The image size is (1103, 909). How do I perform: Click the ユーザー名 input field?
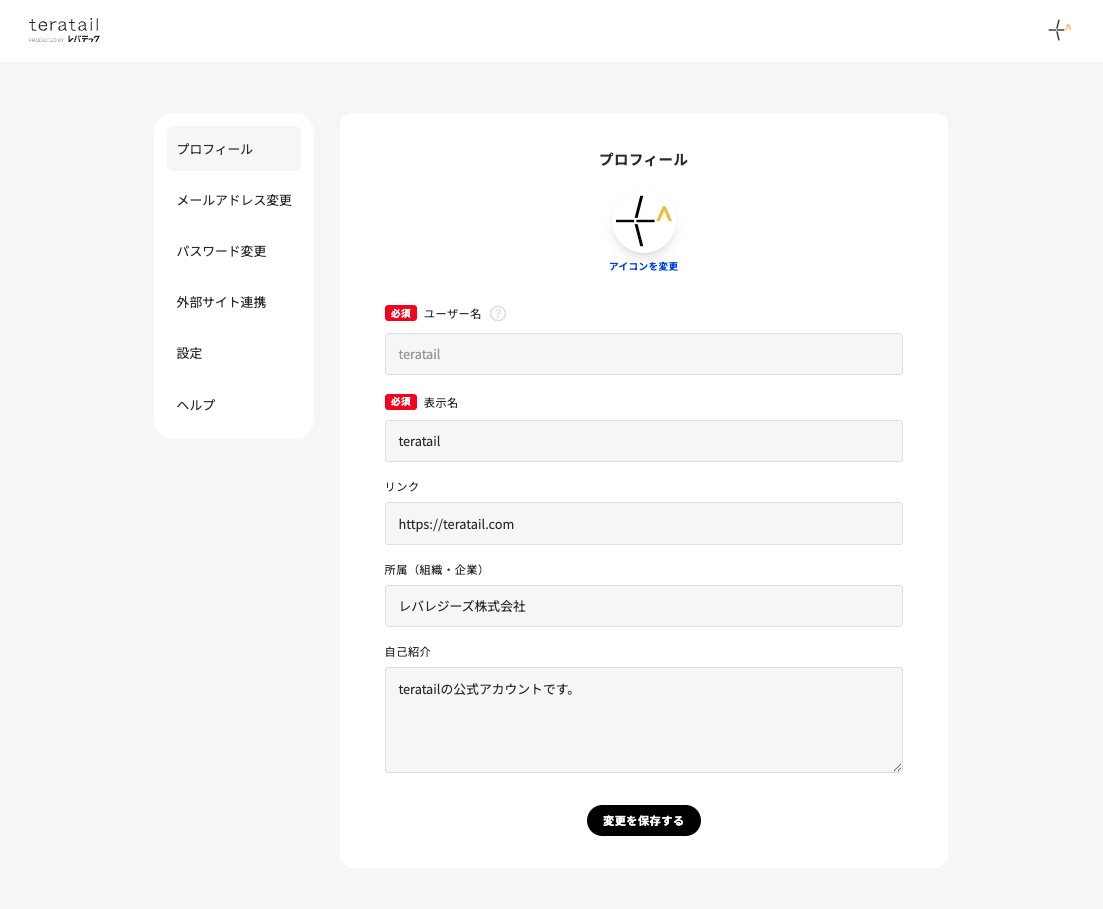[x=643, y=354]
